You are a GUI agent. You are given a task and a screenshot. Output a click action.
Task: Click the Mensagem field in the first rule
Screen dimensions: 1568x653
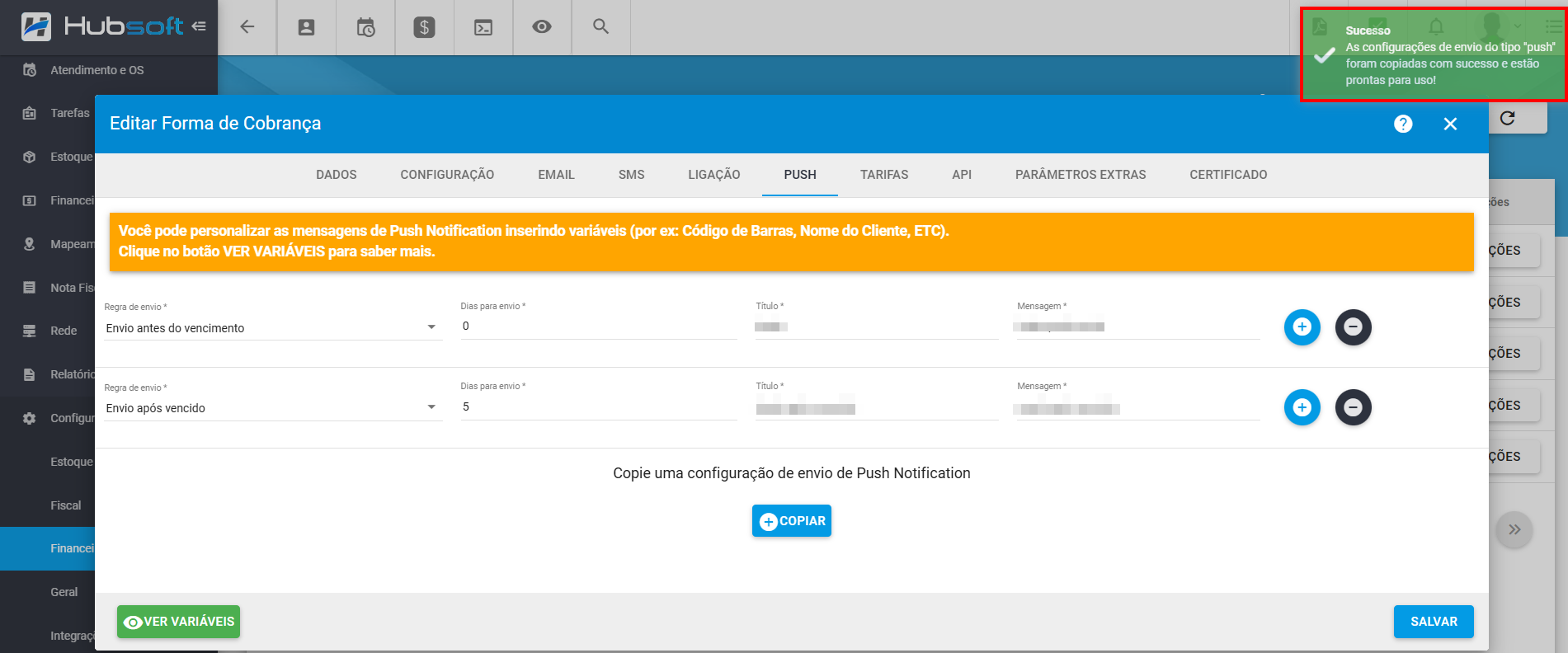tap(1138, 326)
